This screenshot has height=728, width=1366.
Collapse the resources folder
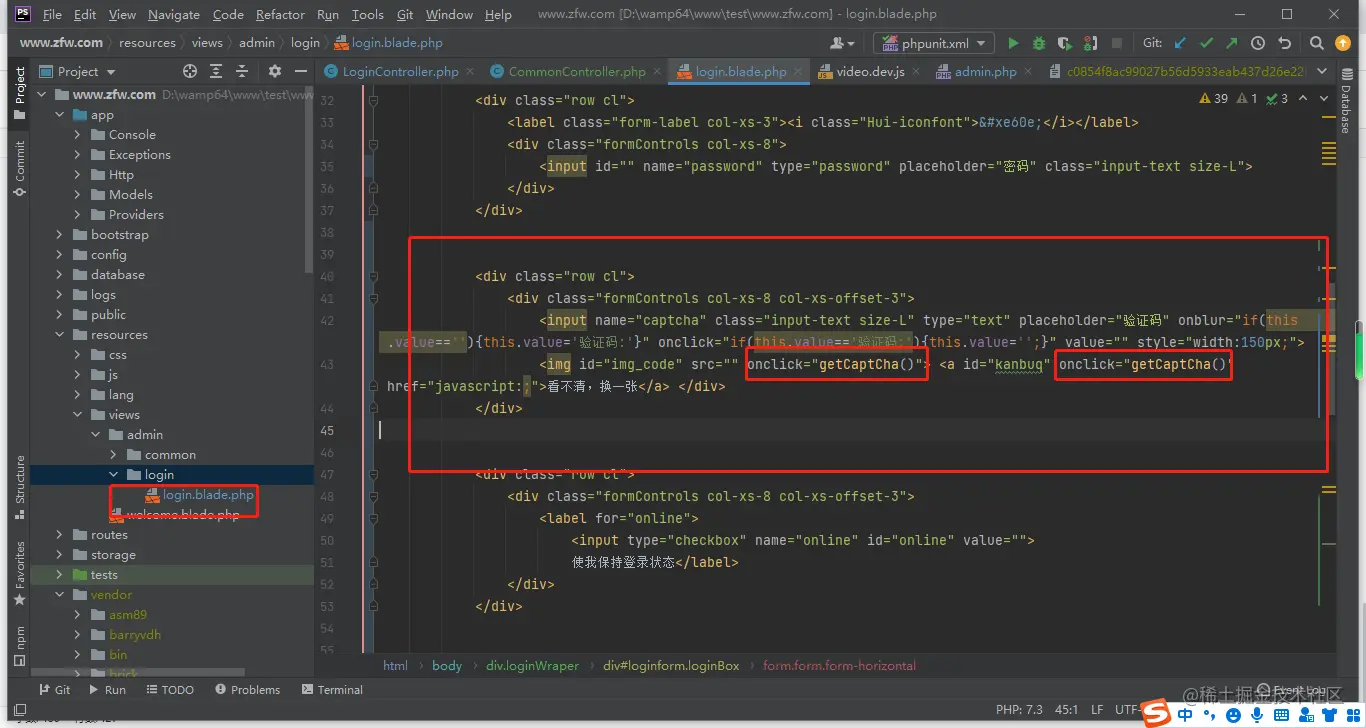[x=60, y=335]
